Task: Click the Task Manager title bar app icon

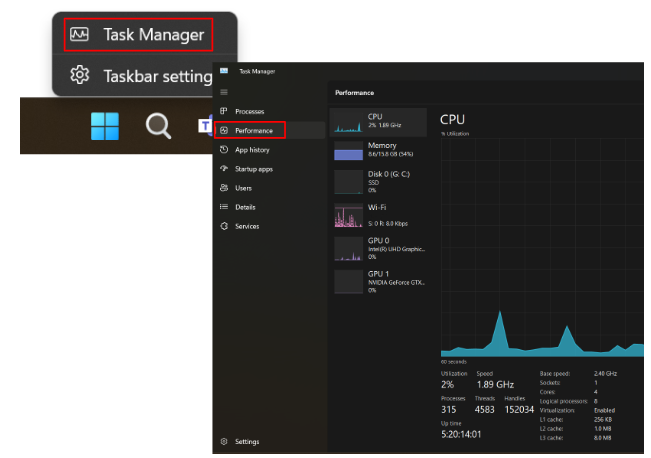Action: pos(224,71)
